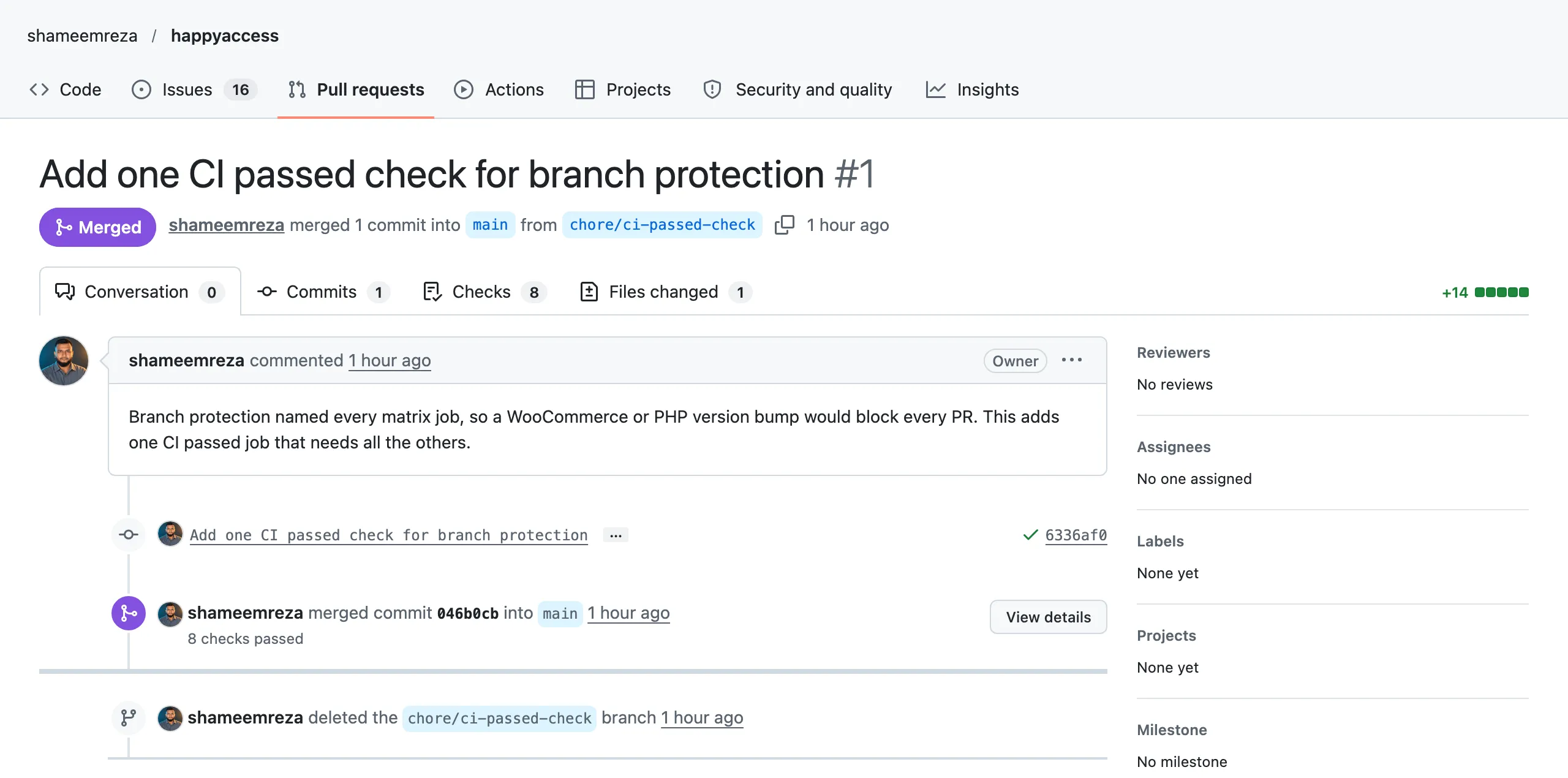The width and height of the screenshot is (1568, 778).
Task: Click the Conversation speech-bubble icon
Action: (65, 292)
